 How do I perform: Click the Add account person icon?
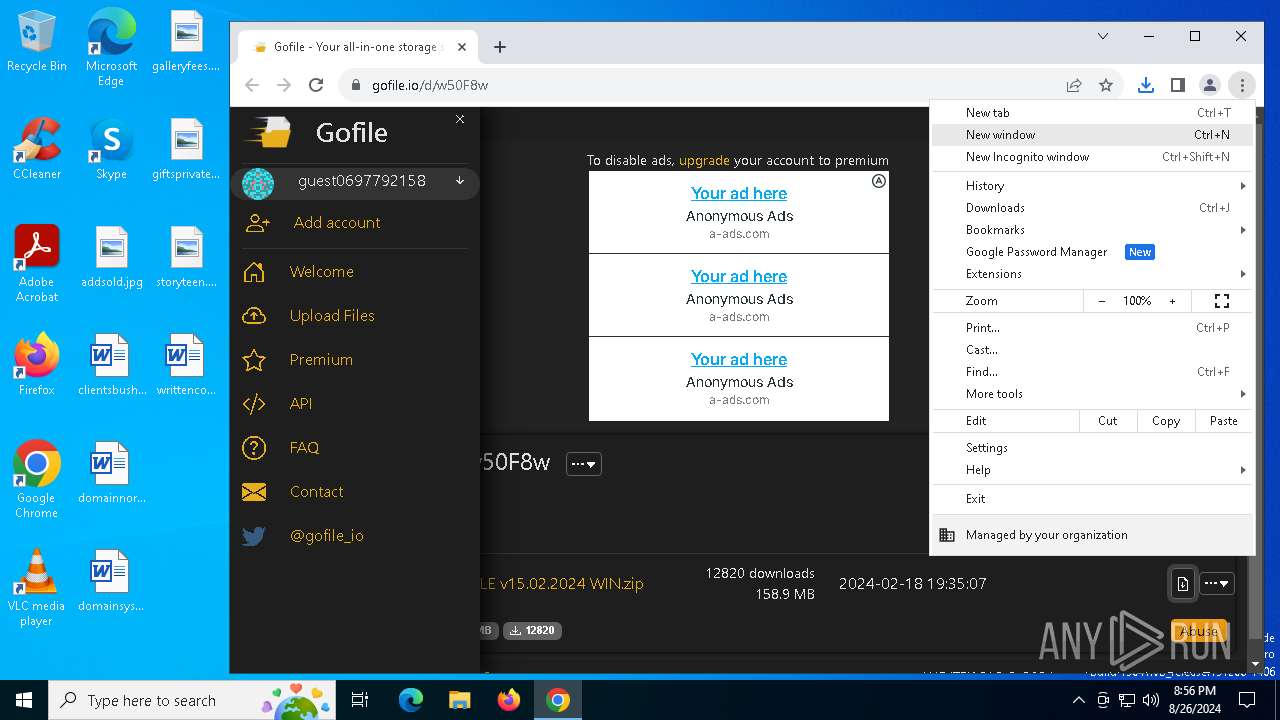[258, 223]
